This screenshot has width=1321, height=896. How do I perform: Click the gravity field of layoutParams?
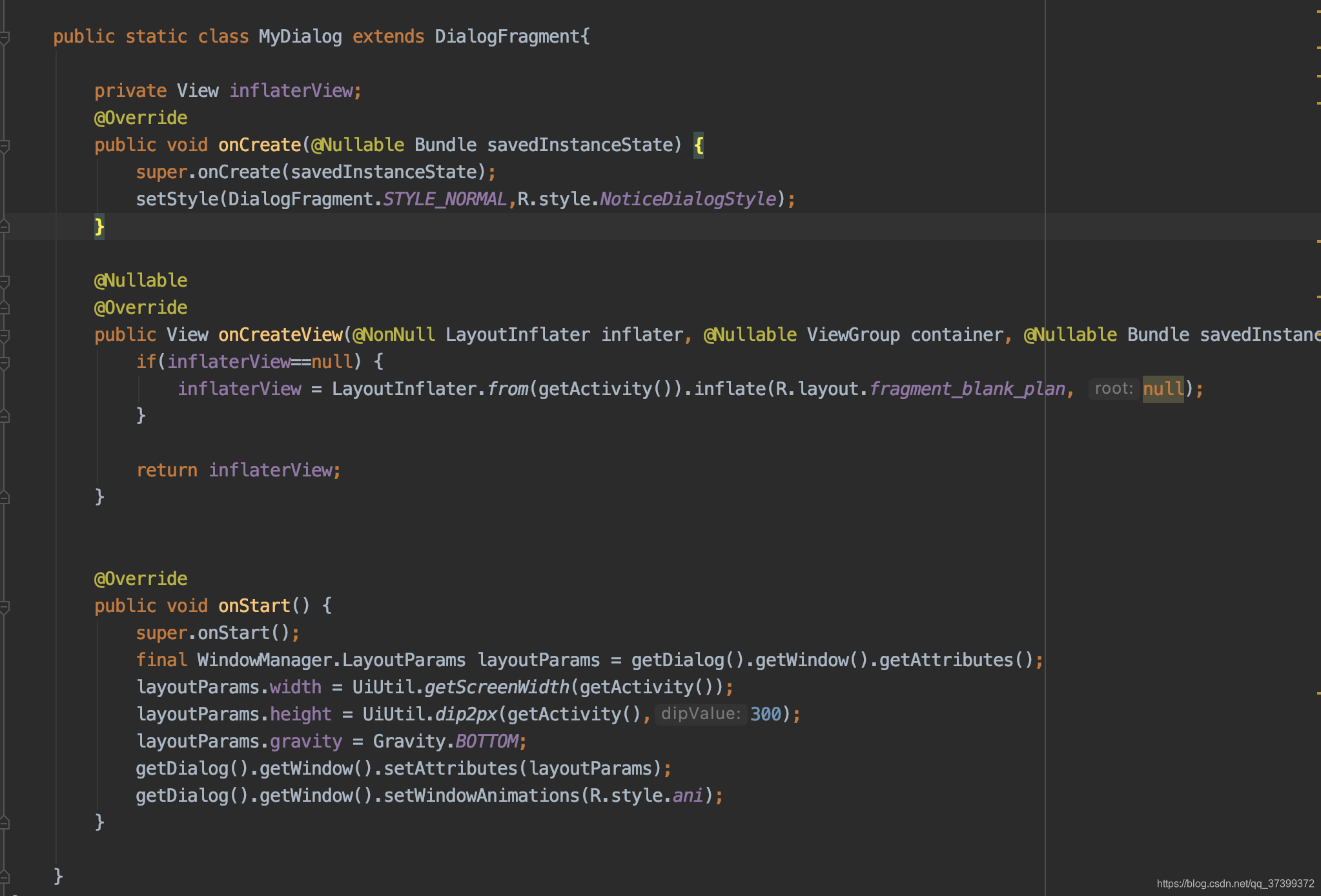[306, 742]
